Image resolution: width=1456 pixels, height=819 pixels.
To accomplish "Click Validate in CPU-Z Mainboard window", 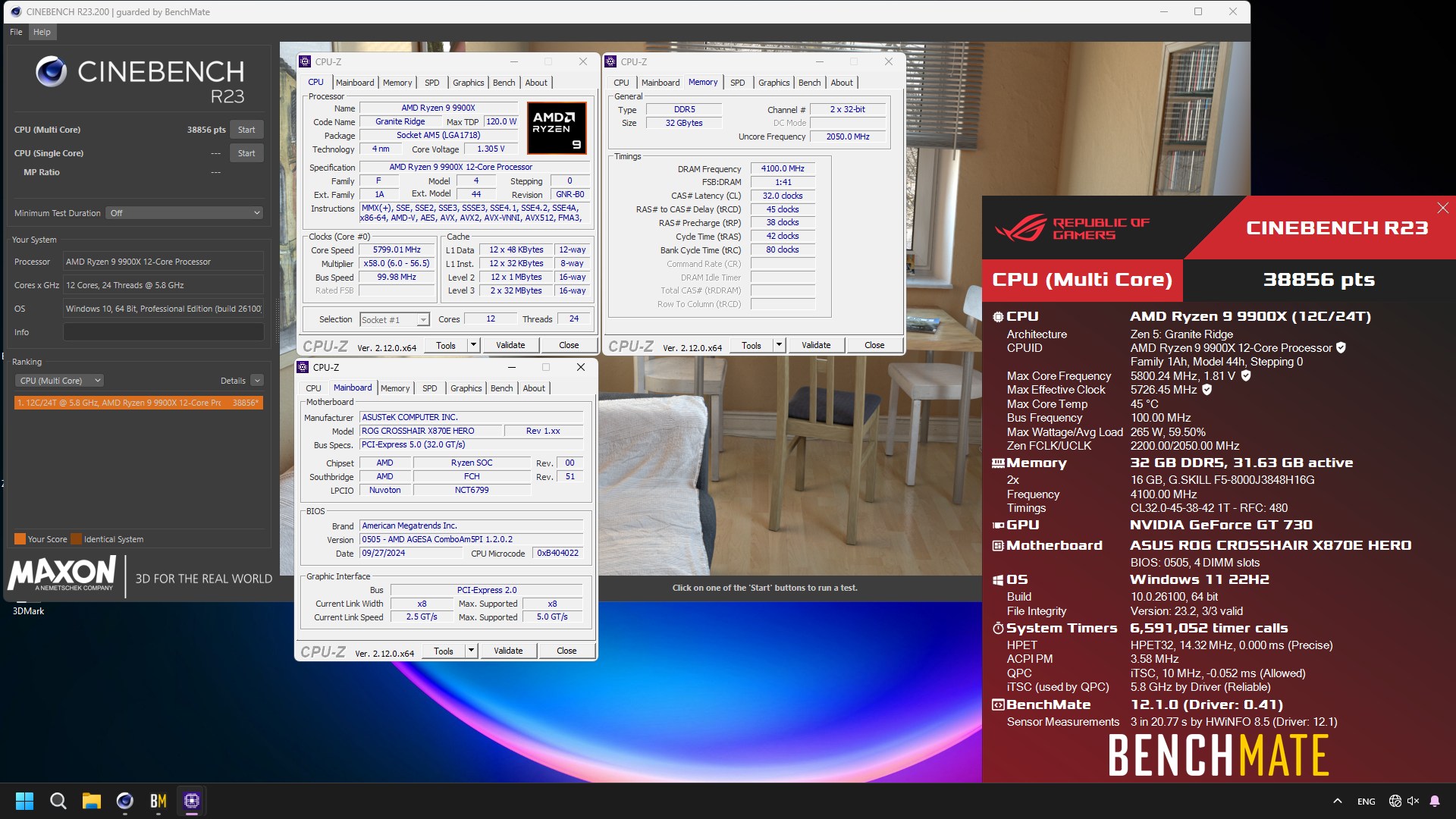I will coord(508,651).
